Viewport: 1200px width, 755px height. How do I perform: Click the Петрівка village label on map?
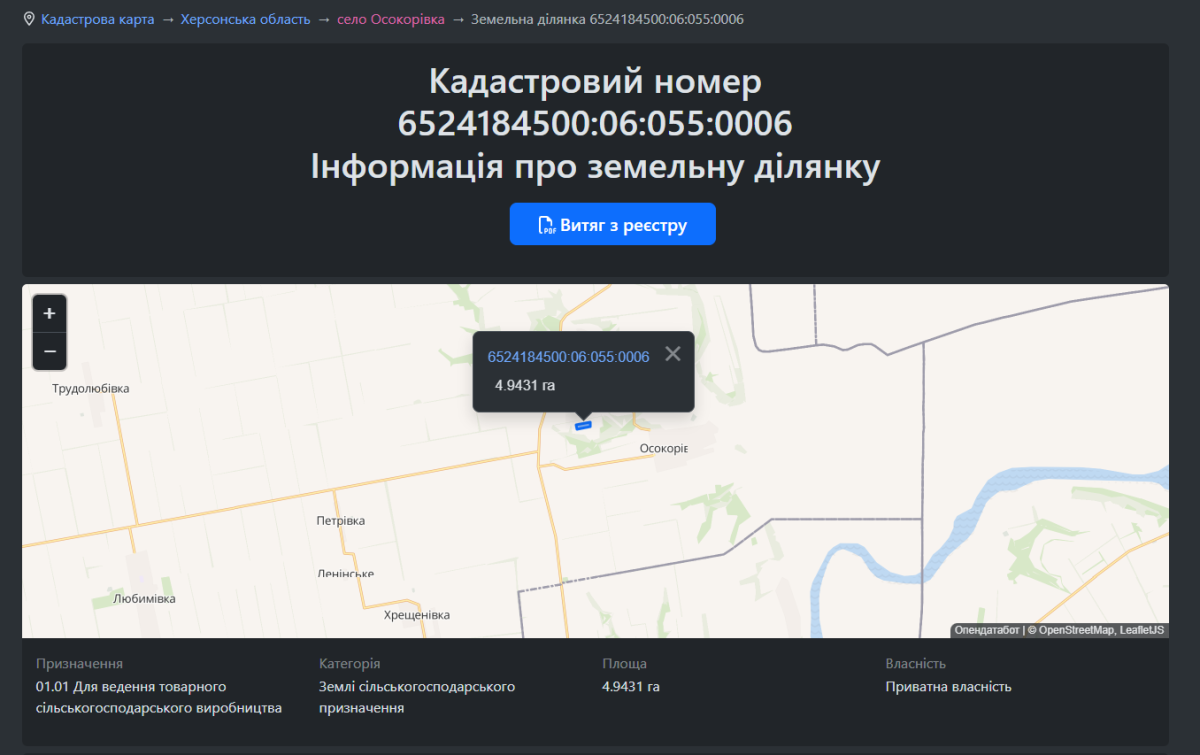[340, 521]
